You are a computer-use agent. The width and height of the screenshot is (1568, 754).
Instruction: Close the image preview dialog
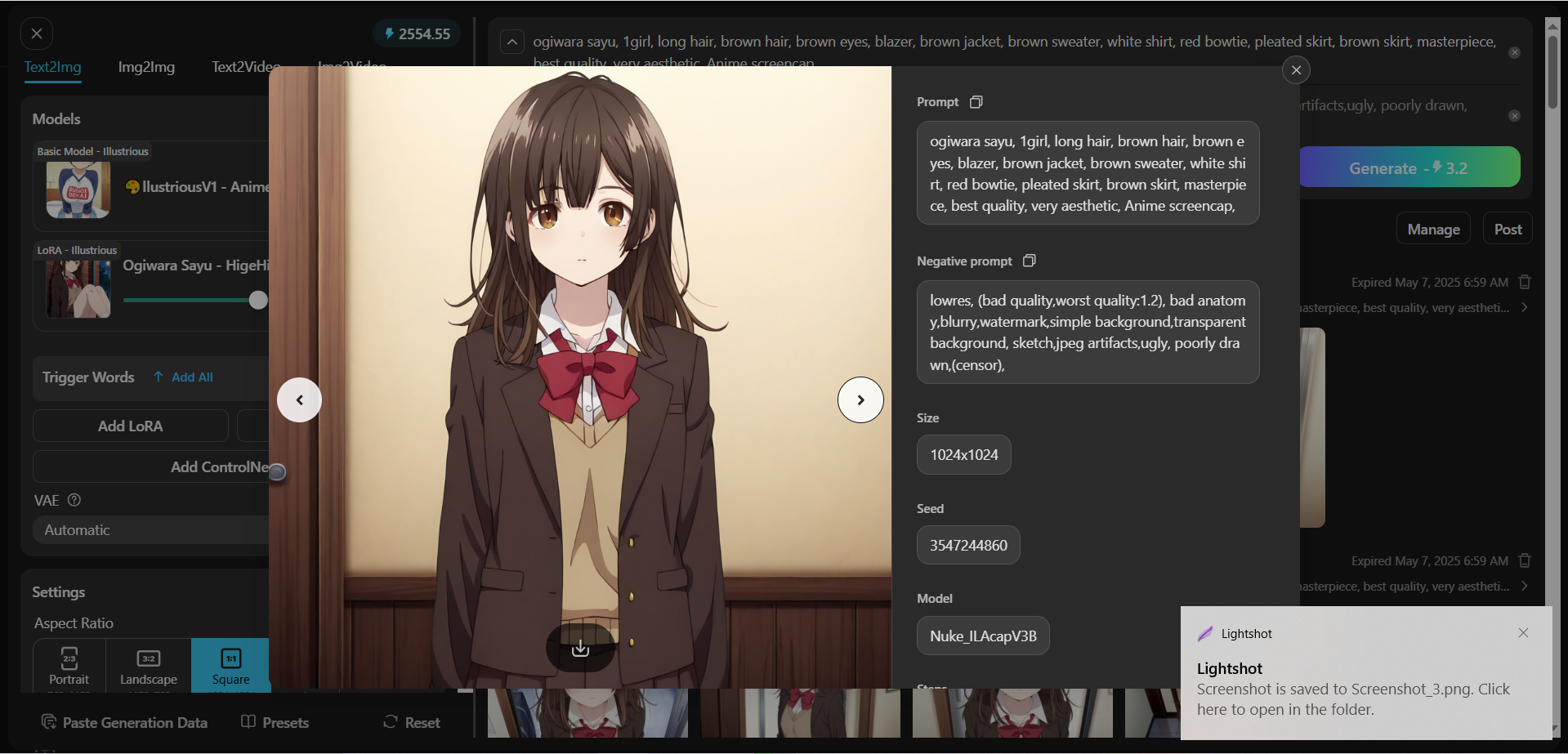(x=1296, y=70)
